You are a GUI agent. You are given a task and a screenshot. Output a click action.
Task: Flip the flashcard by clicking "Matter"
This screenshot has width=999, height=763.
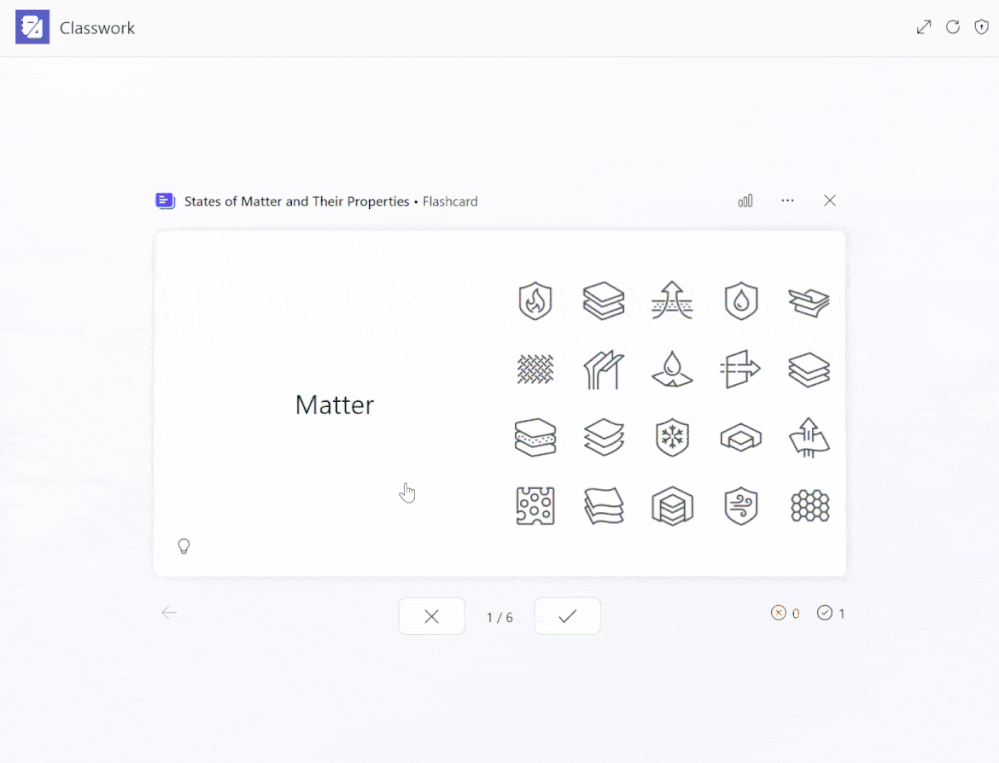tap(334, 405)
